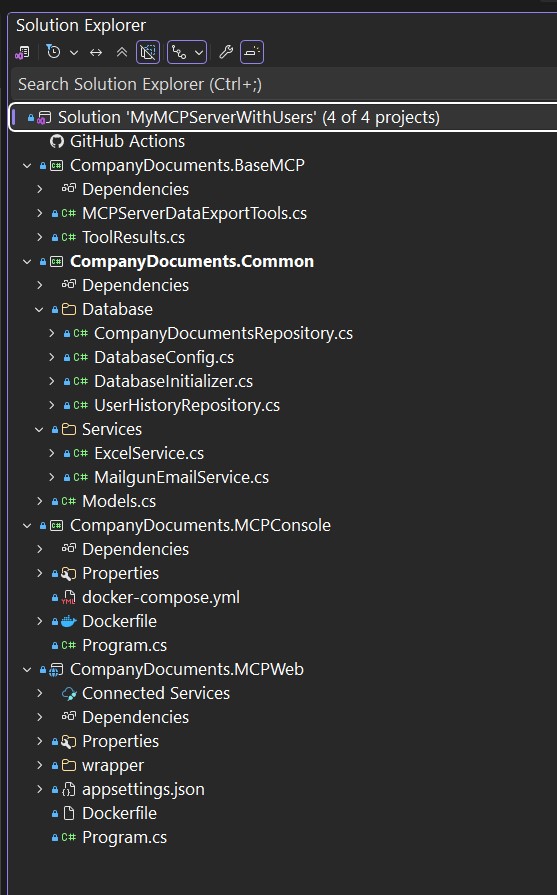Click the Docker whale icon for Dockerfile
The height and width of the screenshot is (895, 557).
click(x=68, y=621)
